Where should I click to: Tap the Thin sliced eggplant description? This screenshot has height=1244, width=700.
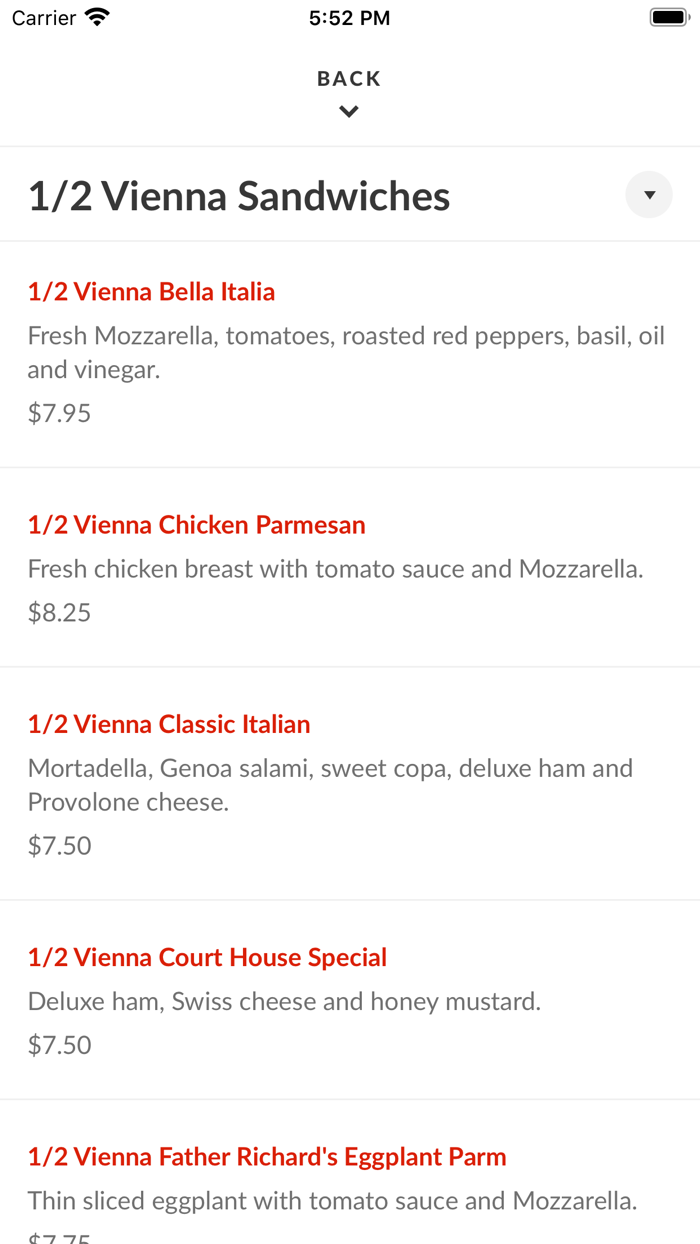[332, 1200]
